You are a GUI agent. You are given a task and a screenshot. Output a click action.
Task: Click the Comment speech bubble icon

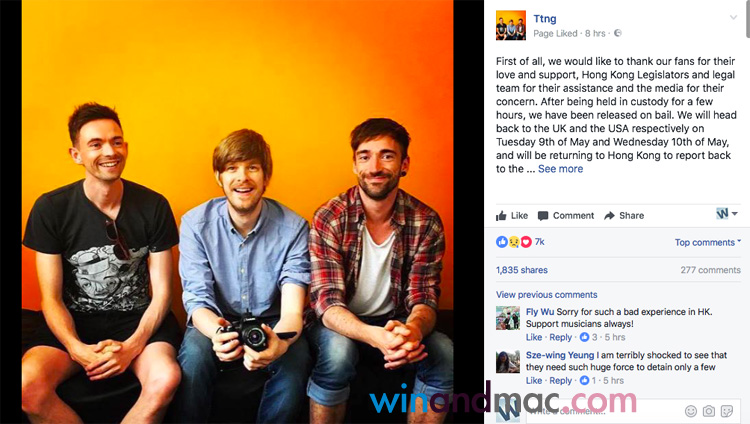tap(543, 216)
